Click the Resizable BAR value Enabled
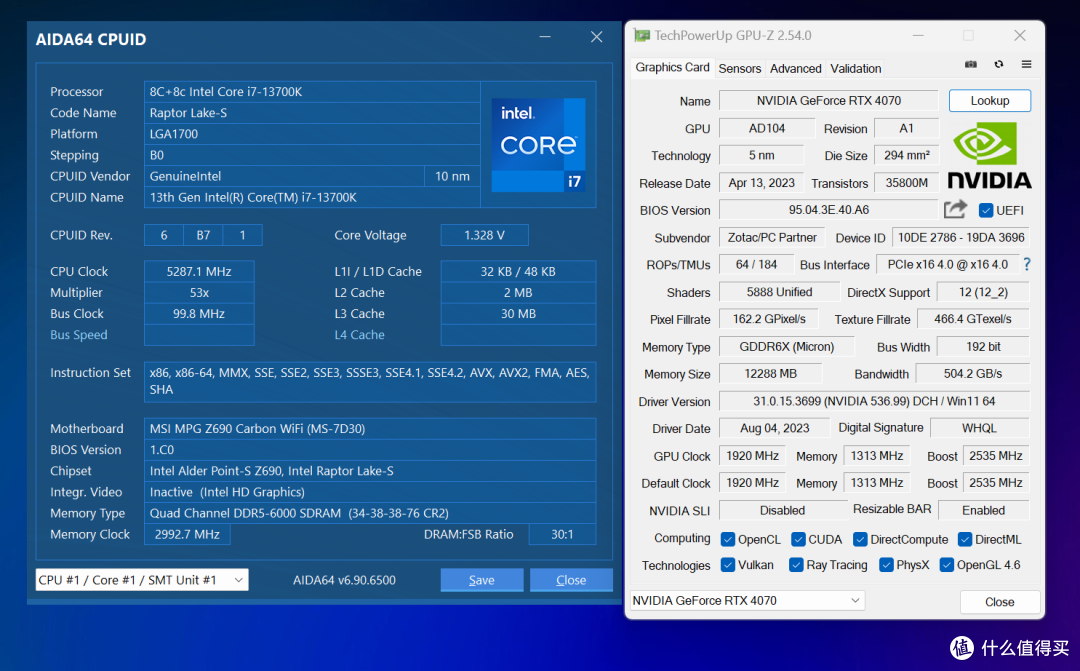The height and width of the screenshot is (671, 1080). tap(983, 510)
